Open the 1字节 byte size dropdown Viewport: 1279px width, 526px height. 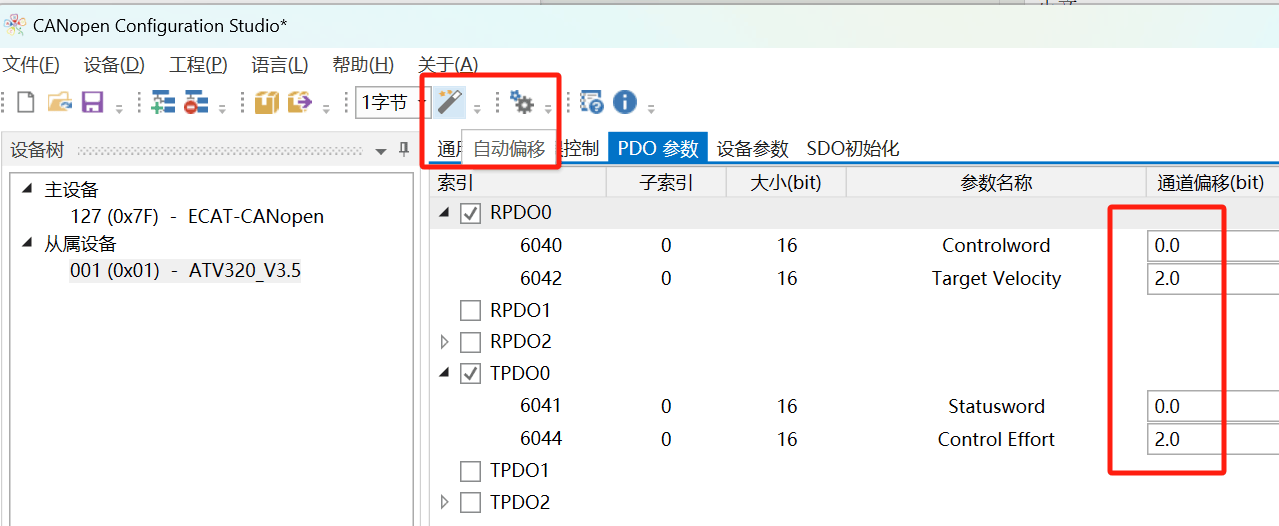(392, 102)
